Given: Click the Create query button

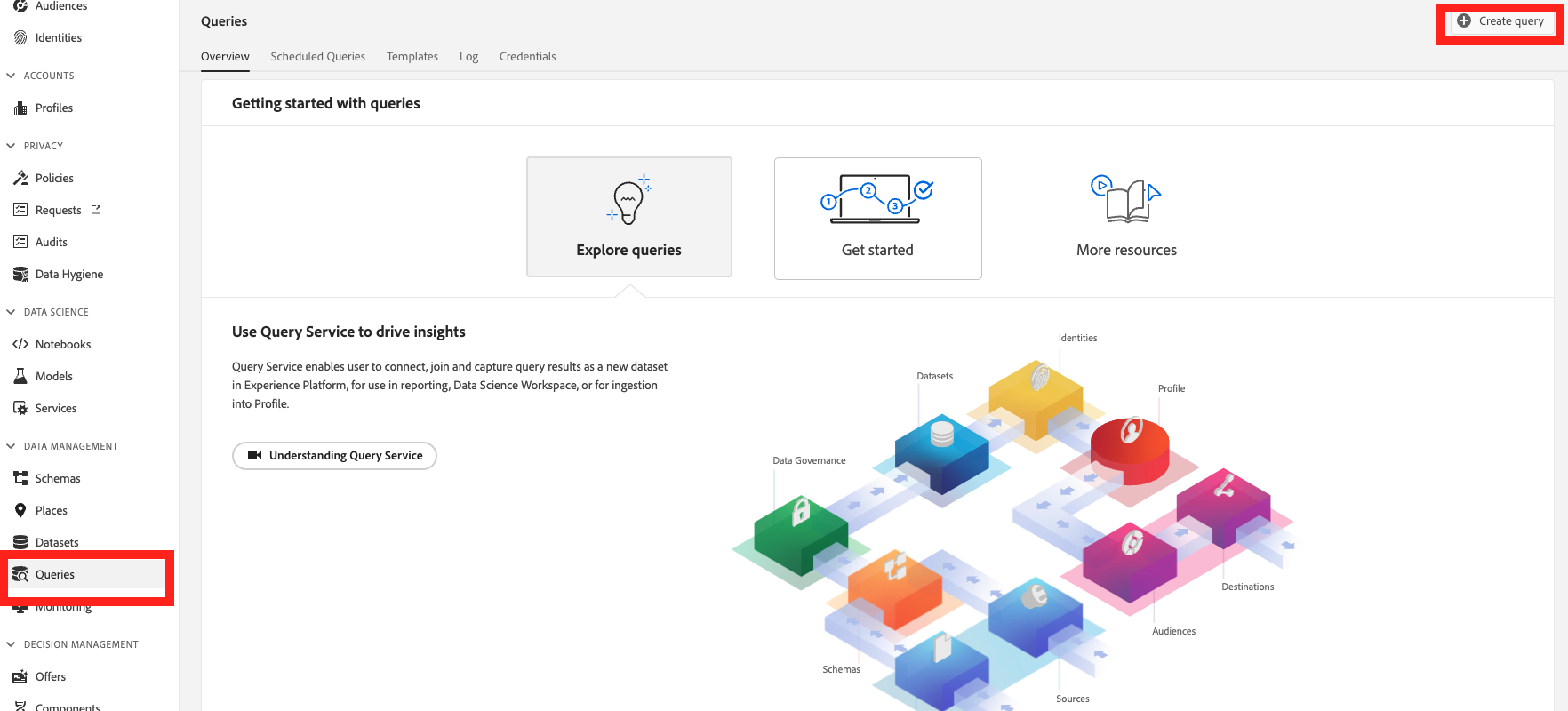Looking at the screenshot, I should [x=1500, y=21].
